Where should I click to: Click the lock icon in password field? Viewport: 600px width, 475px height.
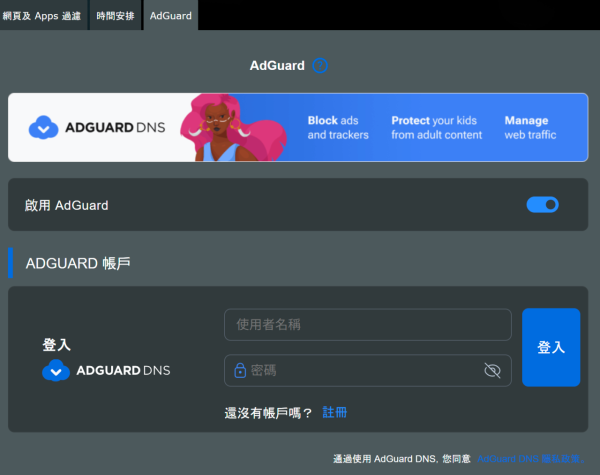(240, 370)
